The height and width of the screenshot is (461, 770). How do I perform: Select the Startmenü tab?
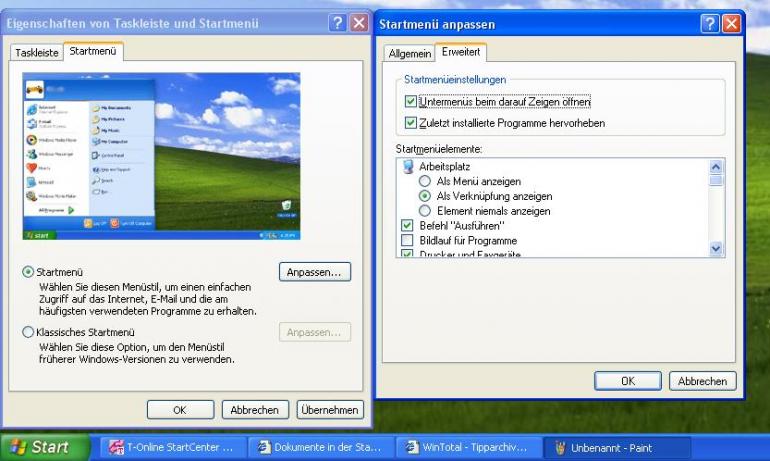tap(93, 51)
